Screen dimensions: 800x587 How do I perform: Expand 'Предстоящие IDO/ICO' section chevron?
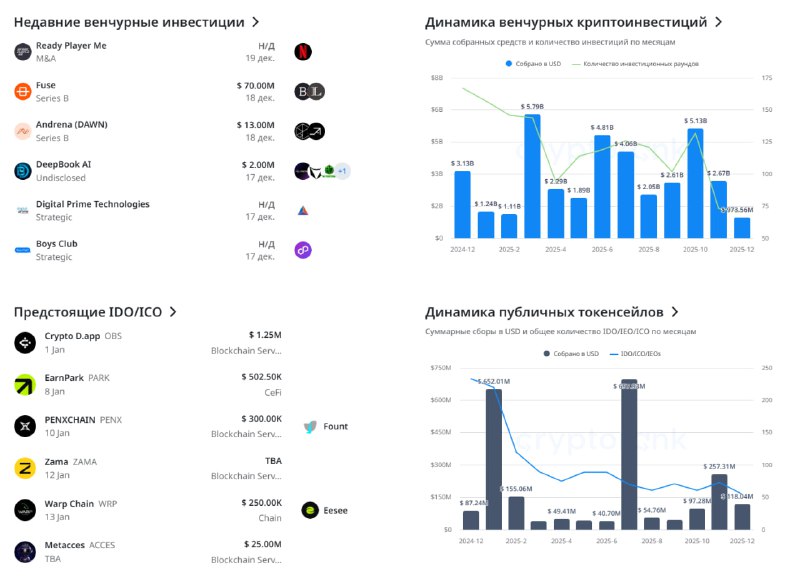coord(173,312)
